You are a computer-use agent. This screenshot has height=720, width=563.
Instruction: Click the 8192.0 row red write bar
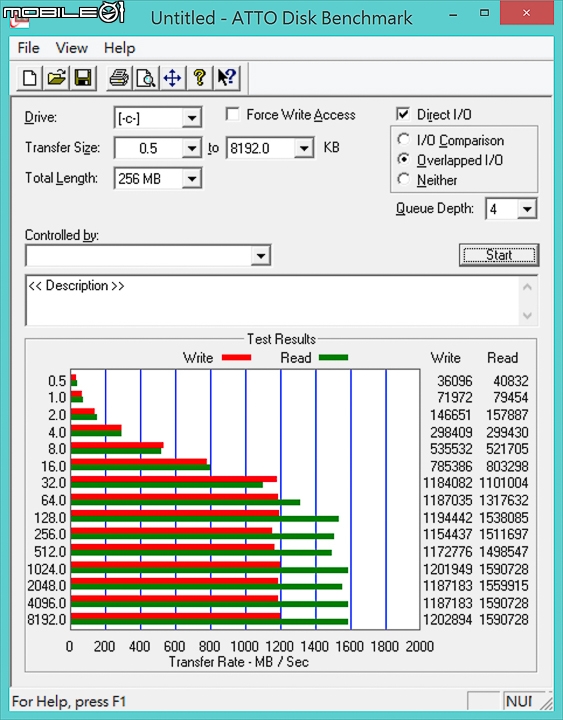(x=176, y=616)
